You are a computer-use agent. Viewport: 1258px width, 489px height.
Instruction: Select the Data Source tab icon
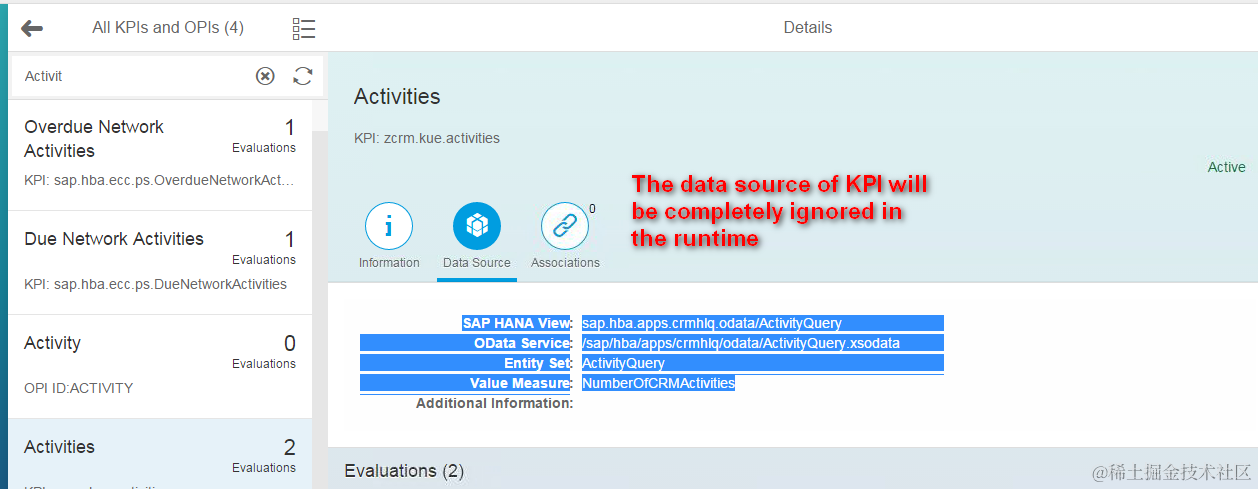pyautogui.click(x=477, y=226)
